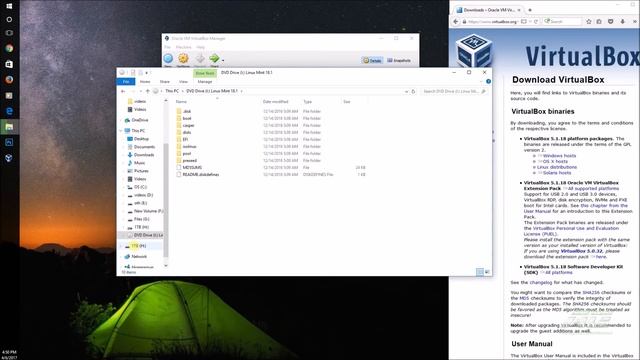
Task: Open OS X hosts download link
Action: pos(556,162)
